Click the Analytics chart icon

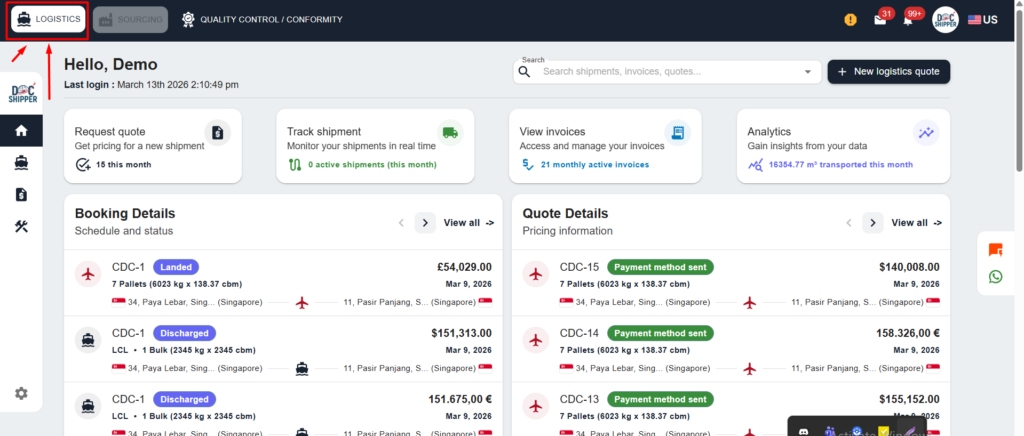[926, 132]
